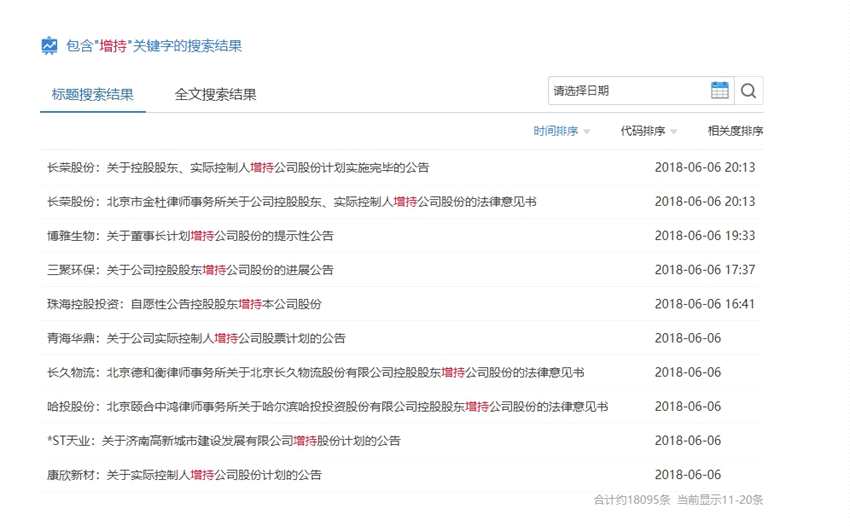Click timestamp 2018-06-06 17:37

click(x=705, y=270)
